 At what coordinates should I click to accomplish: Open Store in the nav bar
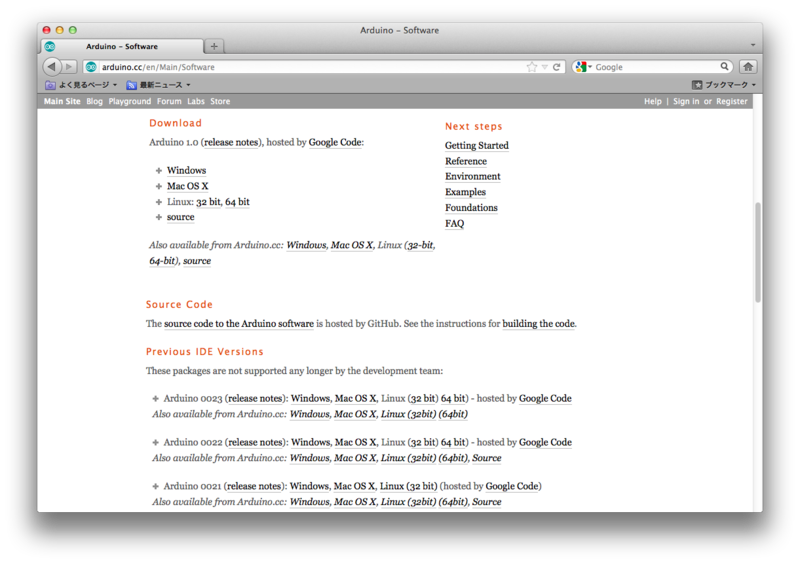(x=220, y=101)
